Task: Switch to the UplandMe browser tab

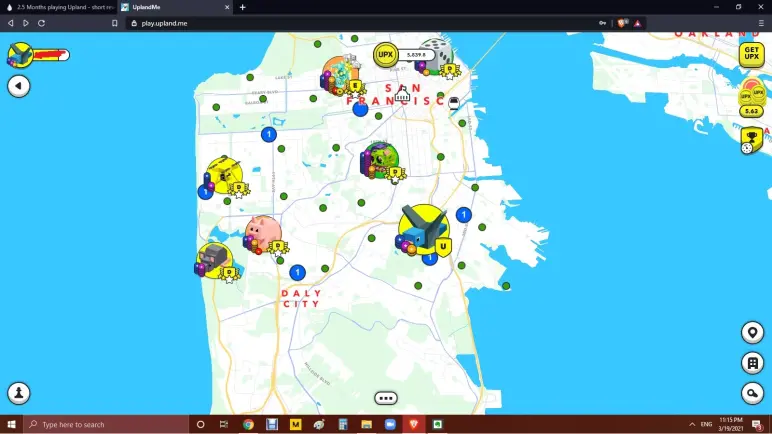Action: pyautogui.click(x=176, y=7)
